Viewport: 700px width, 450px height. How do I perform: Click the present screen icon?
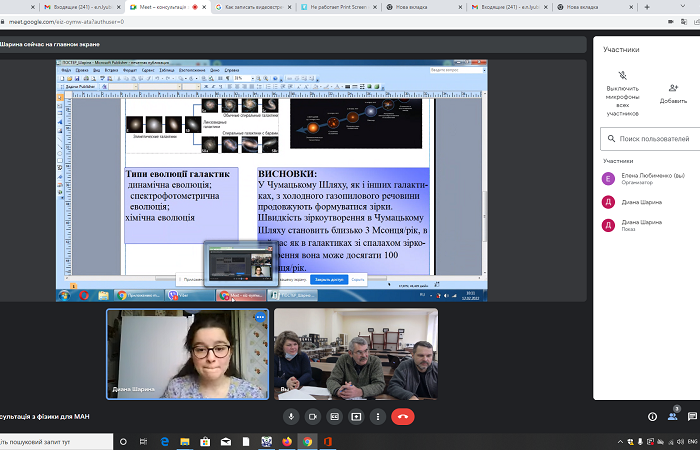tap(354, 416)
